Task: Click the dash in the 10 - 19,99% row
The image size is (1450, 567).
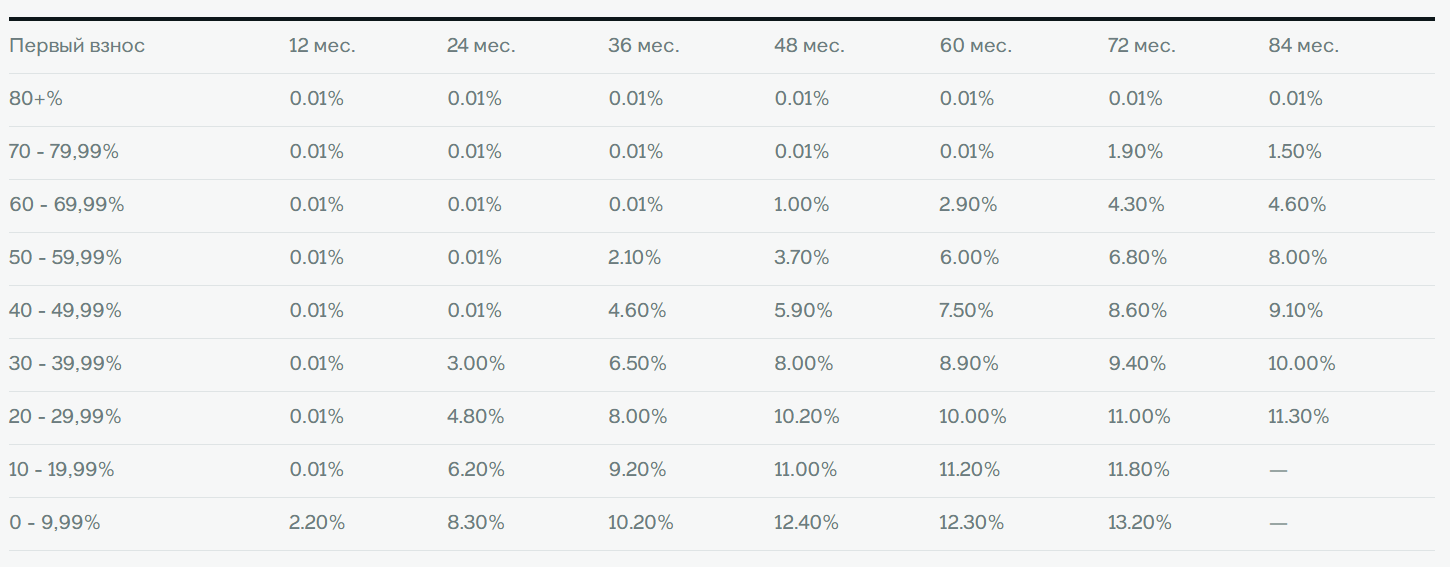Action: coord(1278,470)
